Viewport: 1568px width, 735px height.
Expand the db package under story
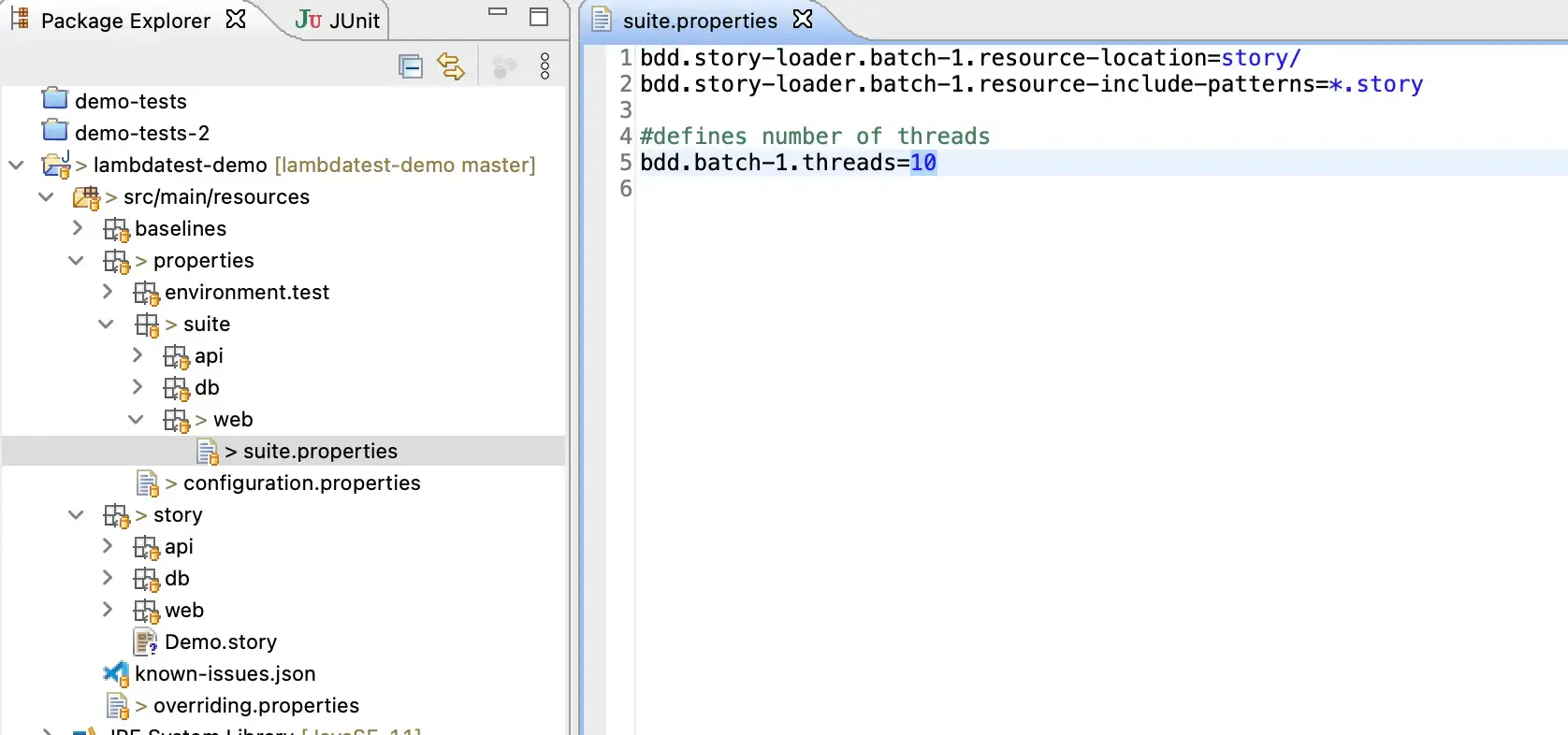pos(108,578)
